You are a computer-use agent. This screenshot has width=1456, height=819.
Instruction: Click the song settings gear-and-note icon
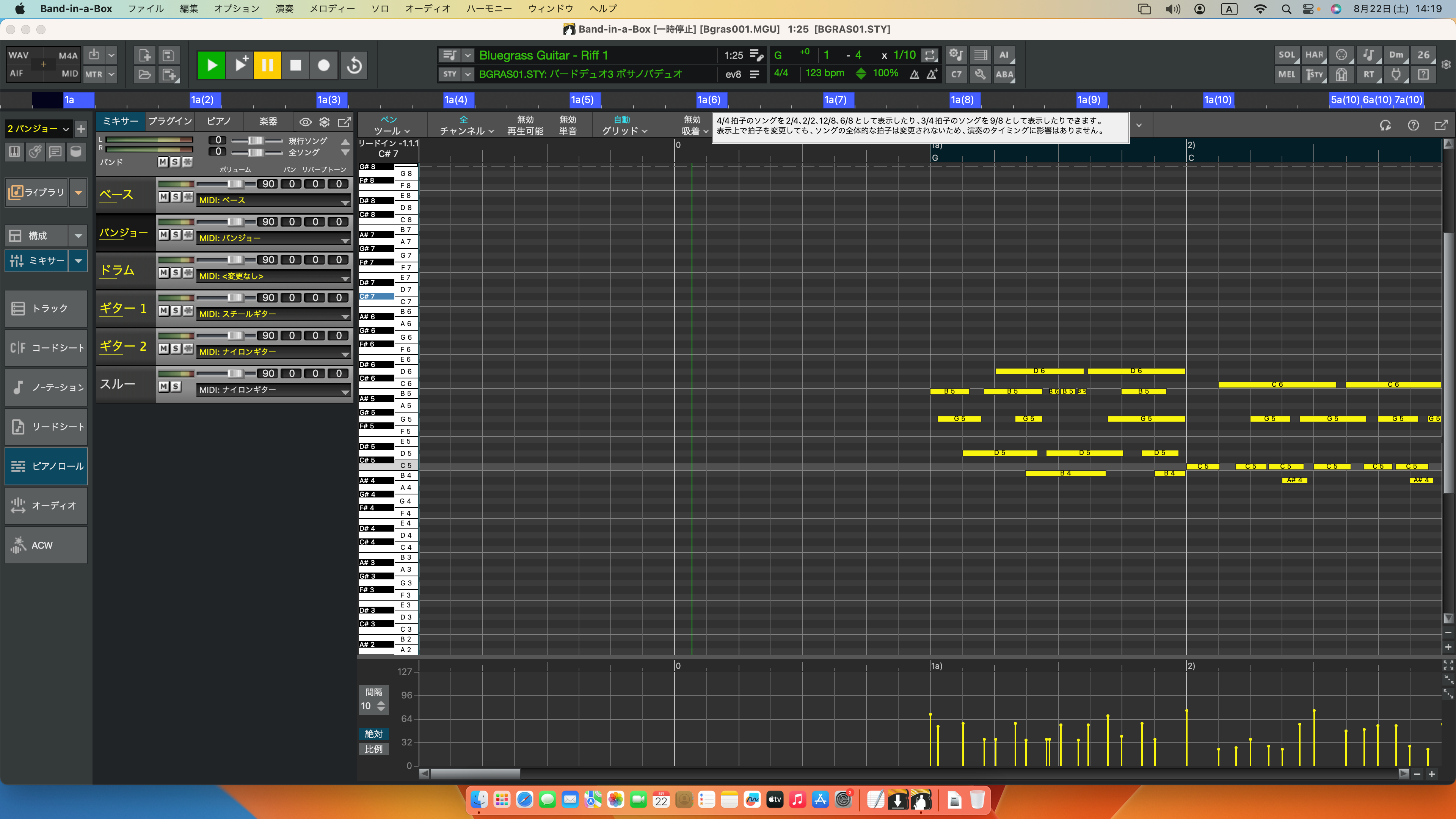[x=956, y=55]
